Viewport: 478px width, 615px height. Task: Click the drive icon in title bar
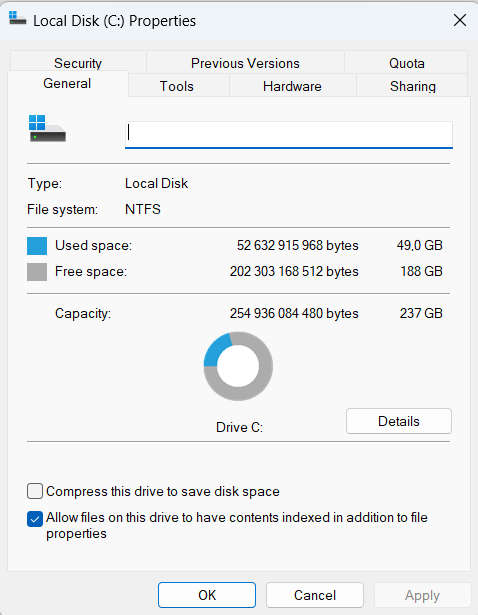[x=17, y=18]
